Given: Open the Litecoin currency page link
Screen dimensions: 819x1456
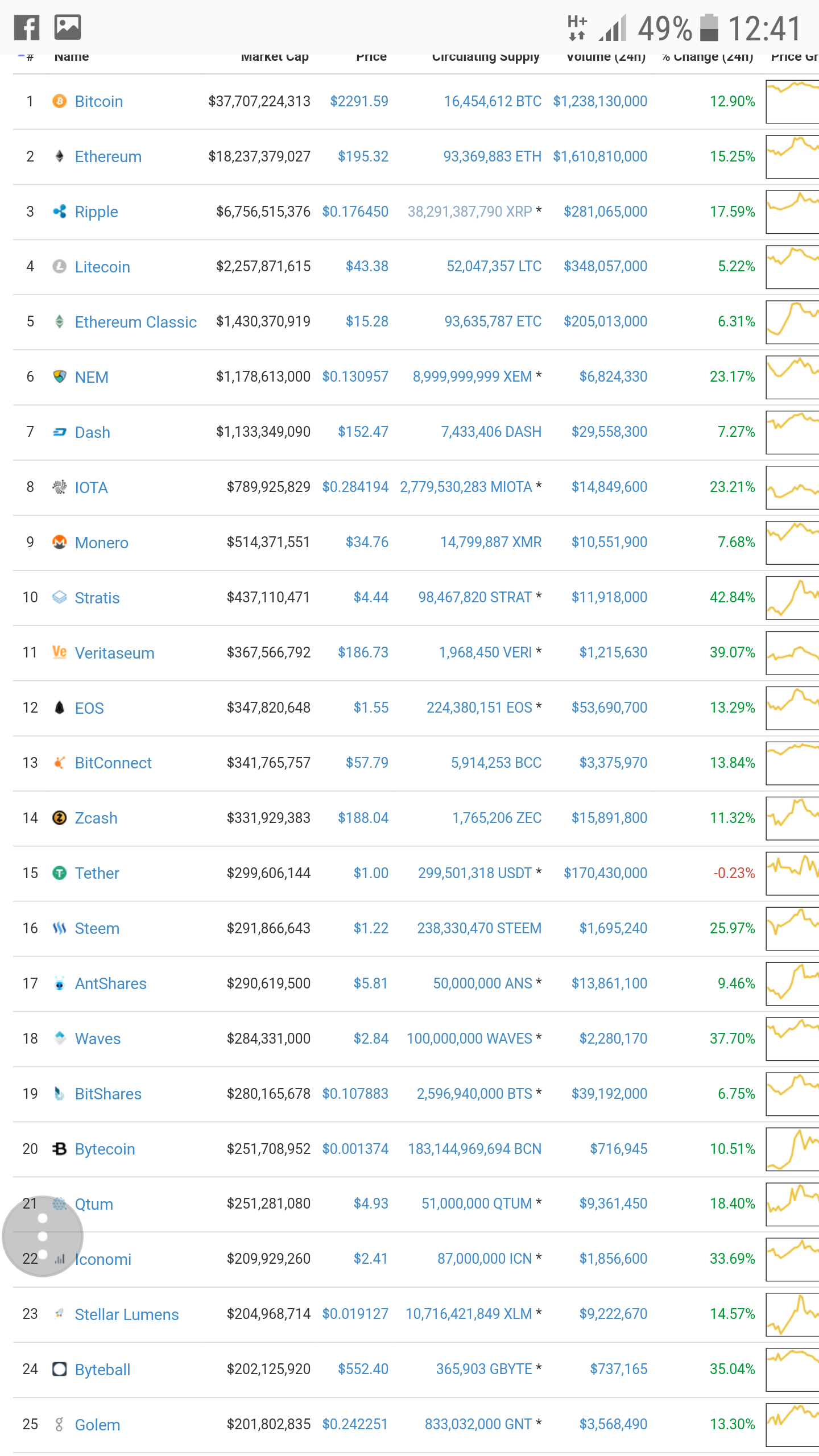Looking at the screenshot, I should (x=102, y=267).
